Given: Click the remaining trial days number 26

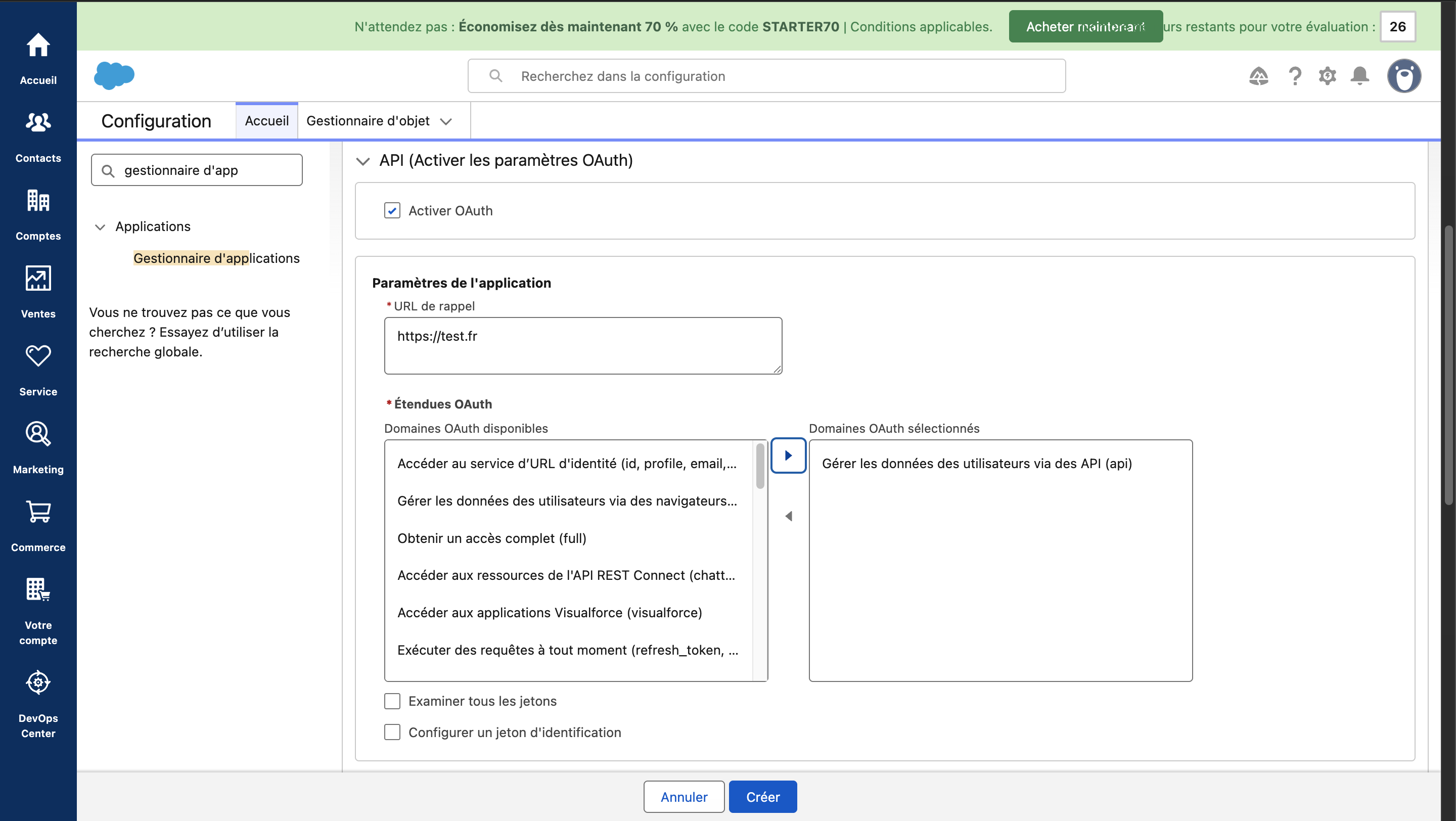Looking at the screenshot, I should coord(1397,27).
